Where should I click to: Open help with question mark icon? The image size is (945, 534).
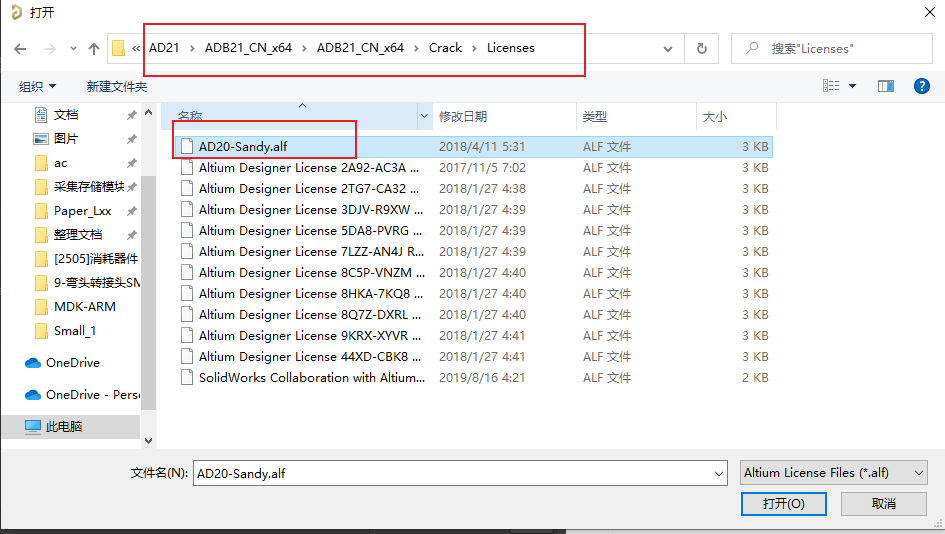coord(921,86)
